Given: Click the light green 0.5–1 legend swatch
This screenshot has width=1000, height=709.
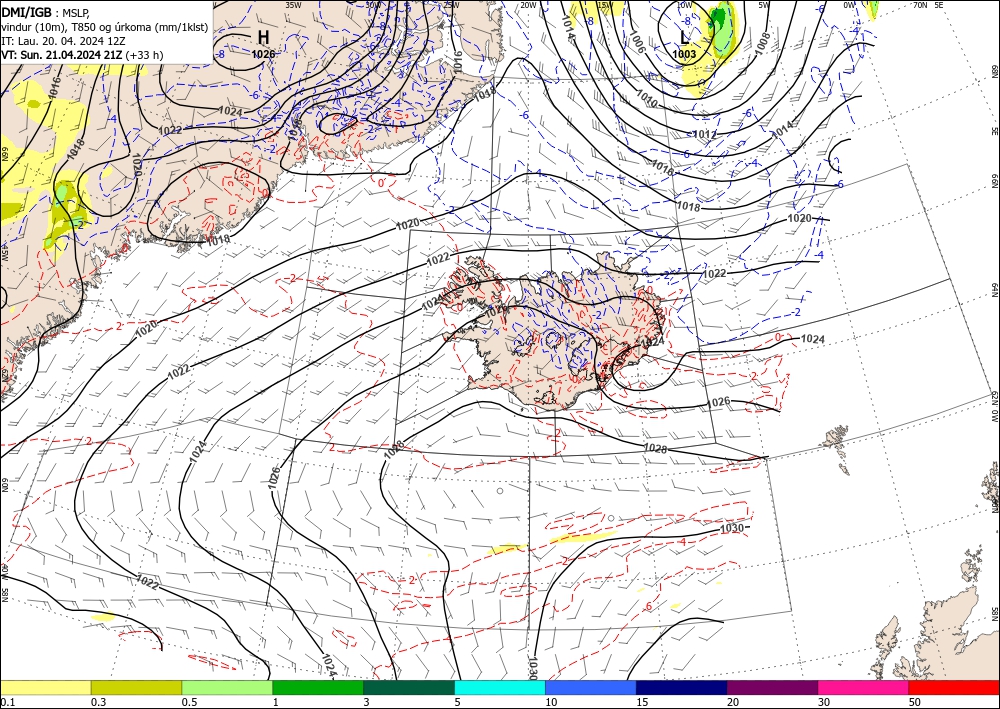Looking at the screenshot, I should 227,687.
